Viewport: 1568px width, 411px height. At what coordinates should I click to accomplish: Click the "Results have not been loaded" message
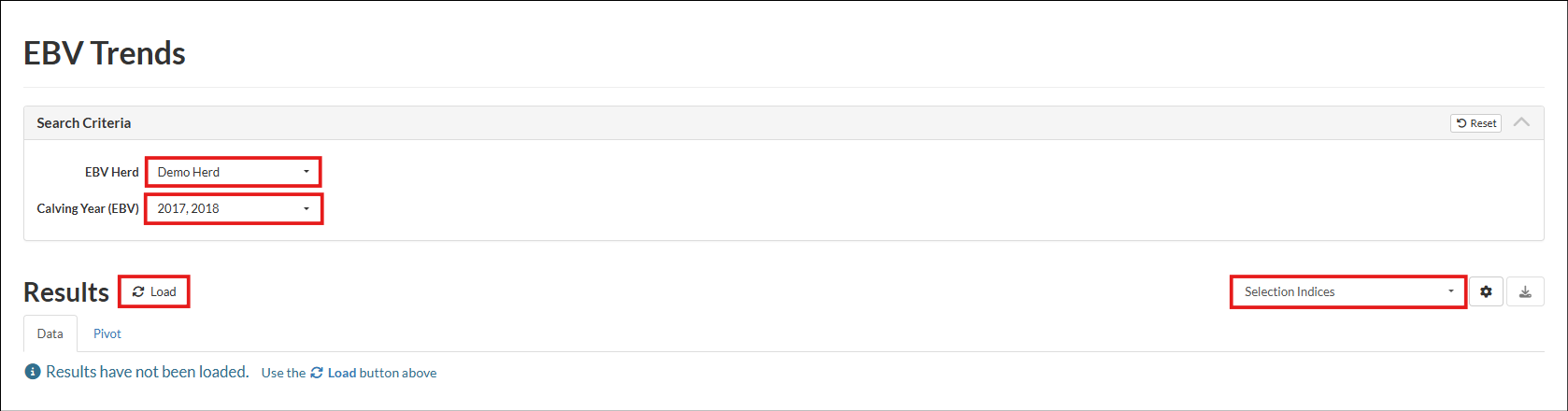click(x=148, y=372)
